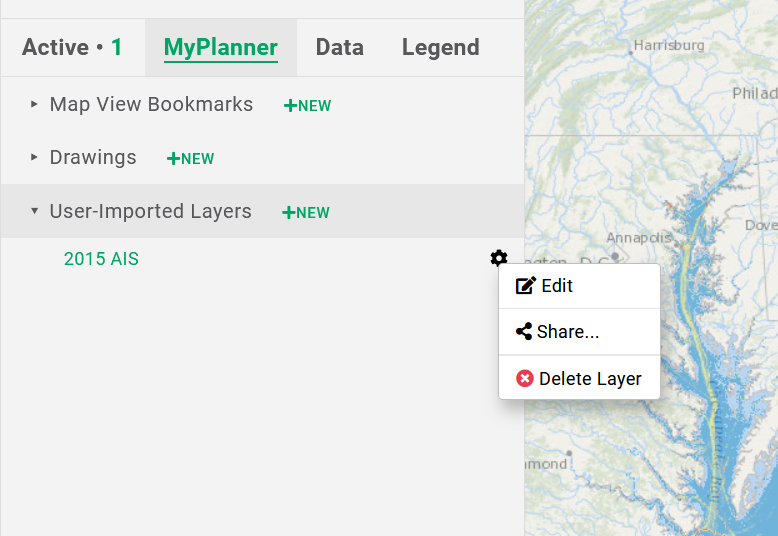The image size is (778, 536).
Task: Click the Annapolis label on the map
Action: [638, 238]
